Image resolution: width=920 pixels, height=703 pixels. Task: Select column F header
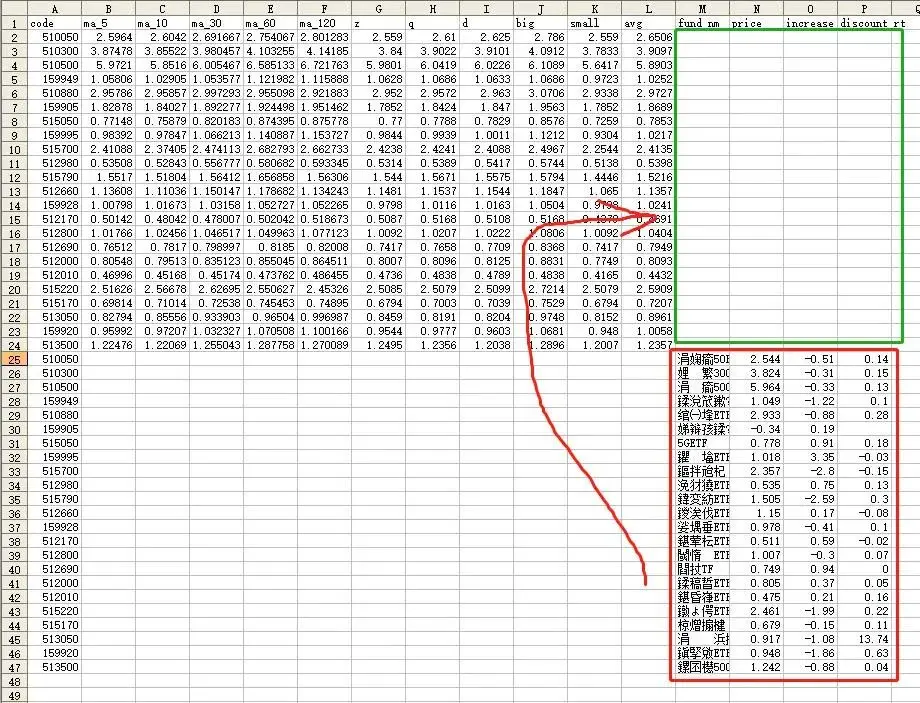click(x=324, y=8)
